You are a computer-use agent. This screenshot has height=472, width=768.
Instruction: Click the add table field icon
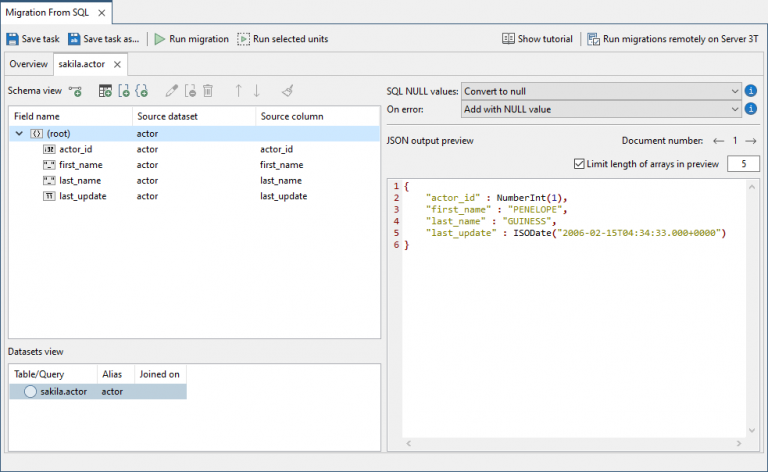click(105, 91)
